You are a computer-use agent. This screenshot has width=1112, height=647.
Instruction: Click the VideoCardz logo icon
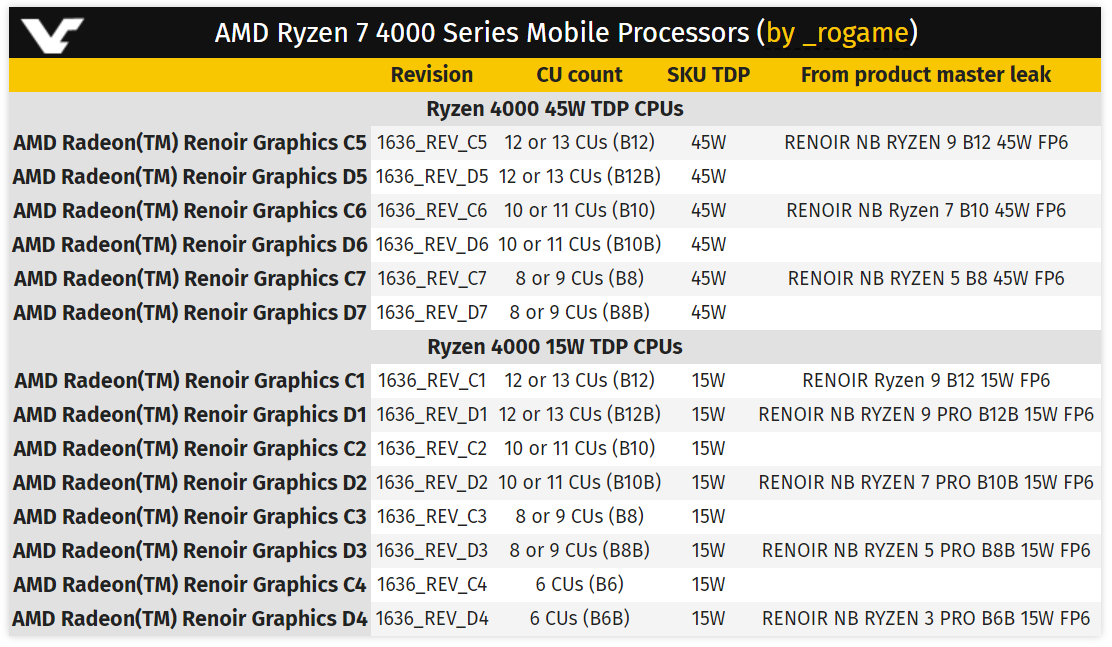coord(52,35)
